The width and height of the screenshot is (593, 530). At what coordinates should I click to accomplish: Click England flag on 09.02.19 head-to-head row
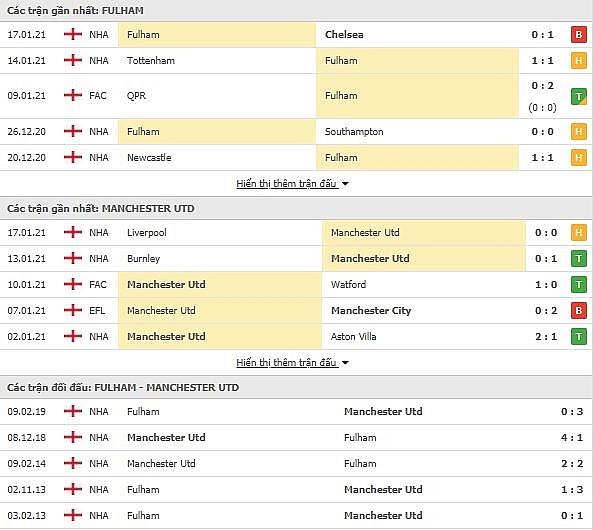coord(73,411)
